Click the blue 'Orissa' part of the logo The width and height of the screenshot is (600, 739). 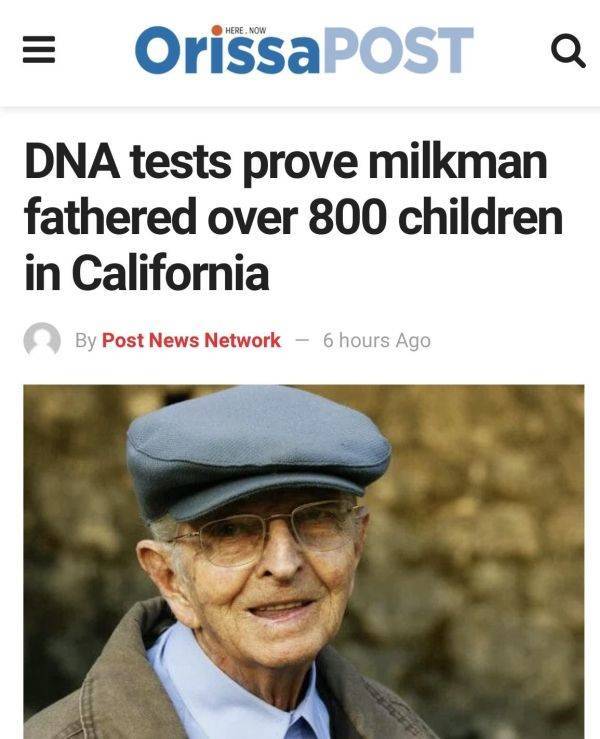(x=227, y=51)
